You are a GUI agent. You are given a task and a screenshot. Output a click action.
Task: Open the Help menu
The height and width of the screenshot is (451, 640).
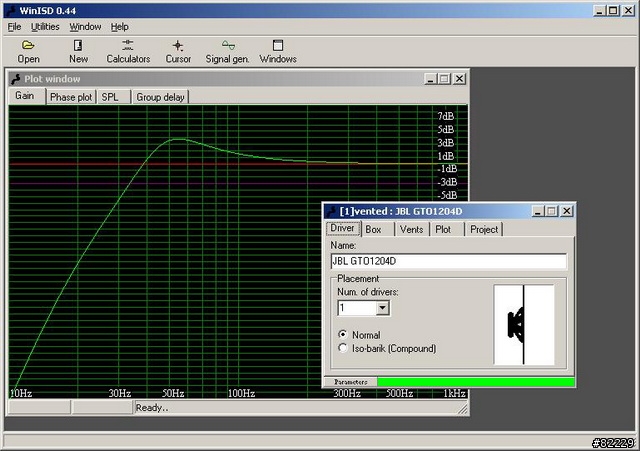pos(120,27)
